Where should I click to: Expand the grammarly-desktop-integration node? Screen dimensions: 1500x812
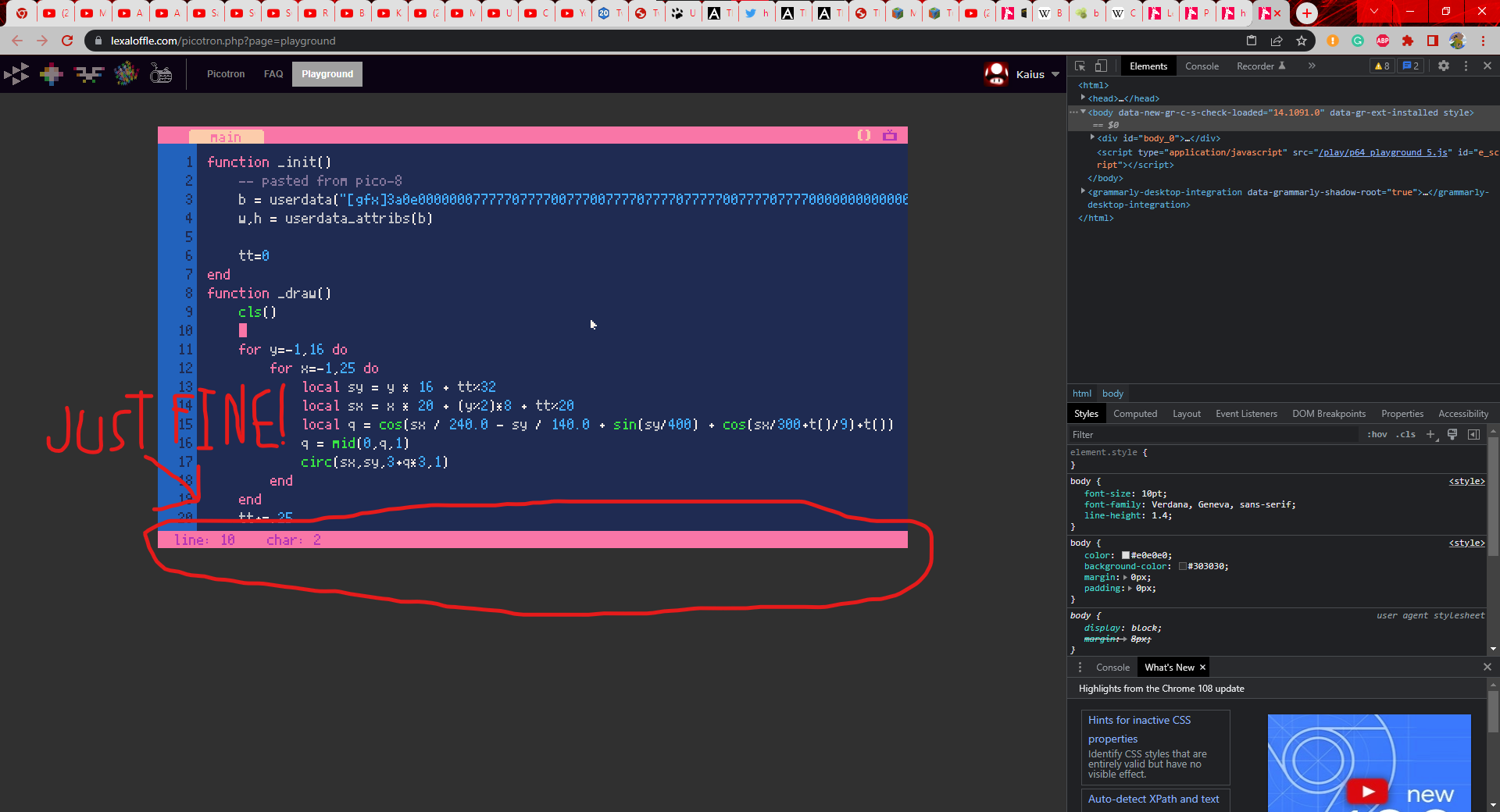click(1083, 191)
